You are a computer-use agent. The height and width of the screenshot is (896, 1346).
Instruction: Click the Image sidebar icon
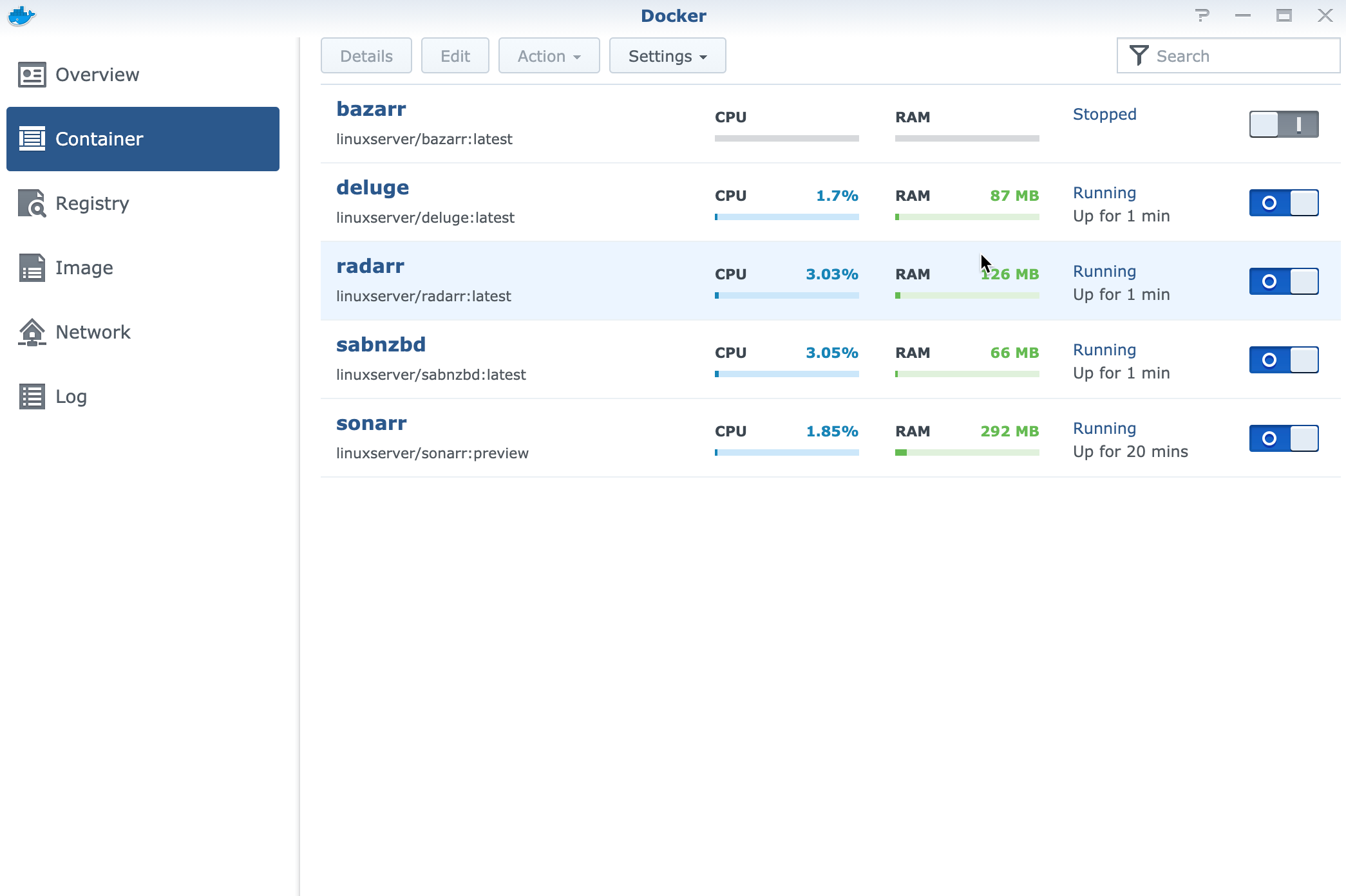32,268
